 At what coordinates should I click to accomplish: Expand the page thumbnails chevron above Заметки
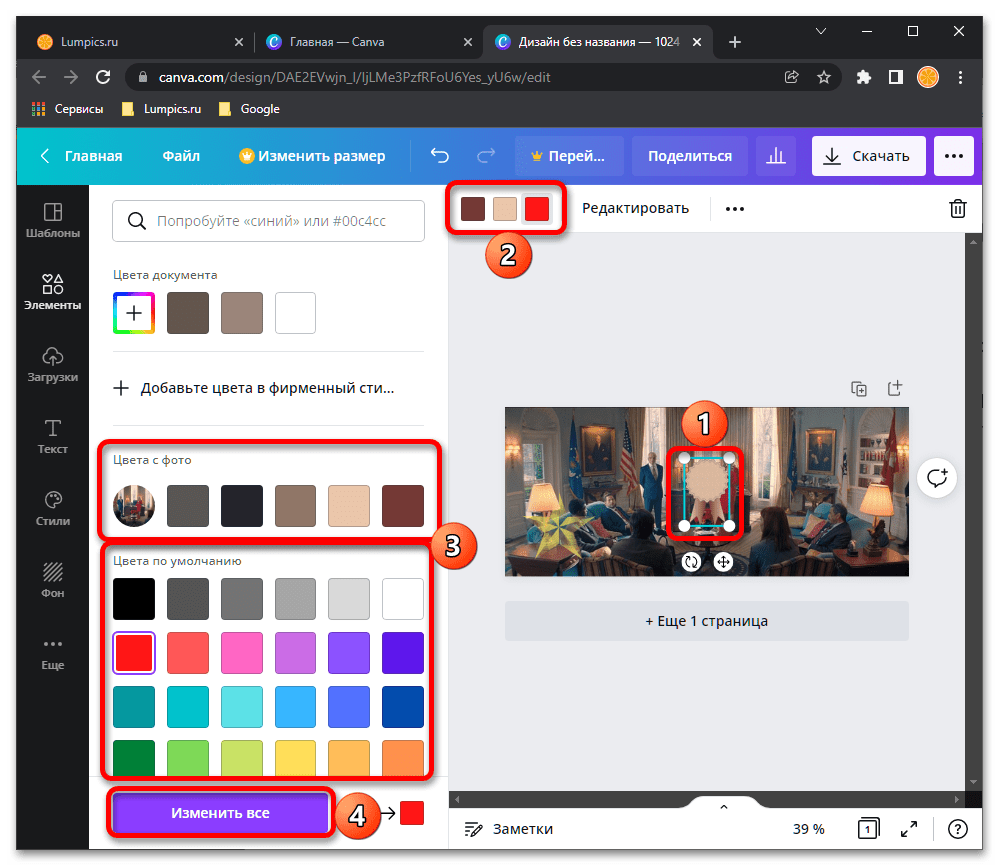(724, 807)
